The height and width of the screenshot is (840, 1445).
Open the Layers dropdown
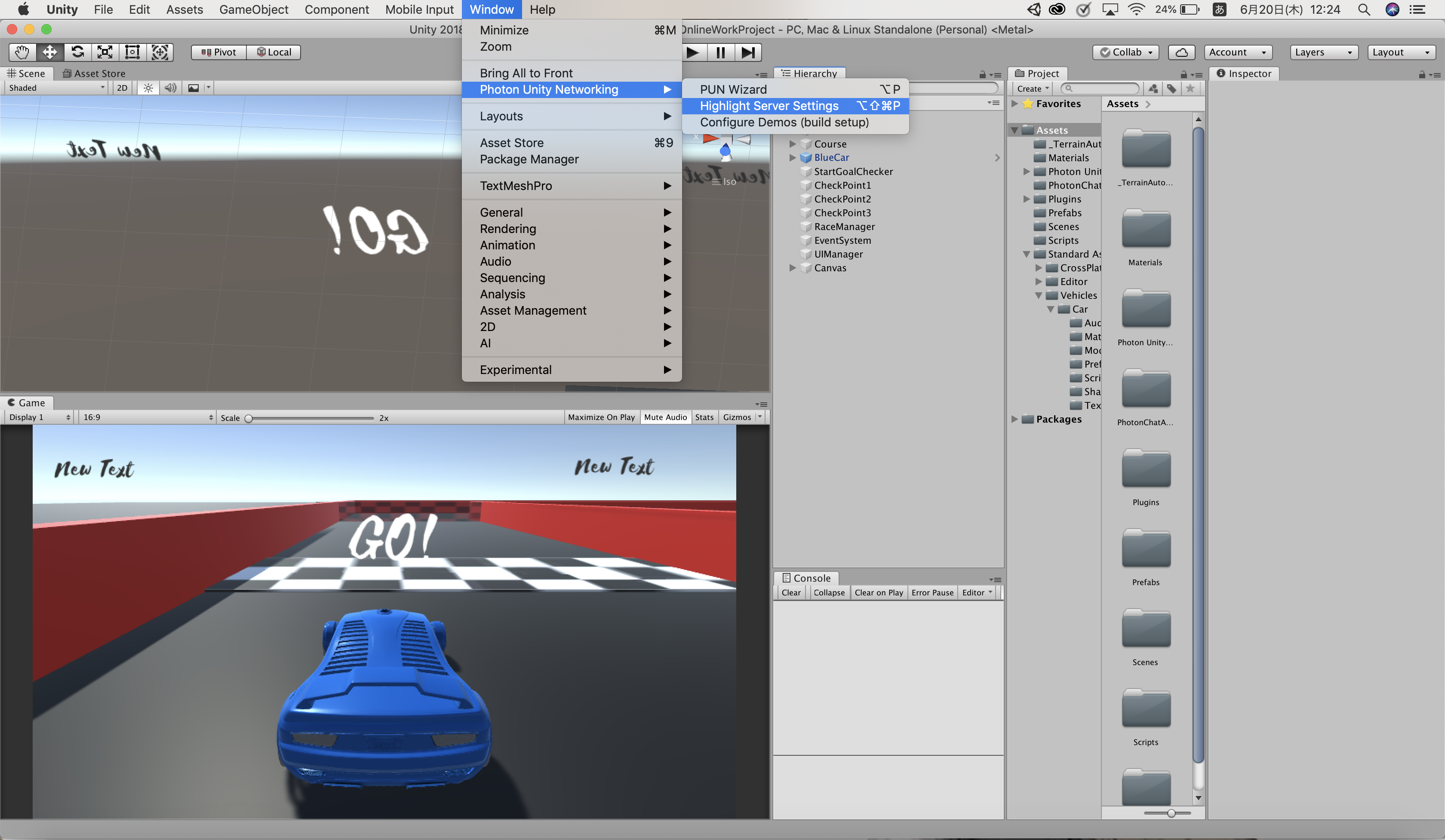click(x=1323, y=52)
